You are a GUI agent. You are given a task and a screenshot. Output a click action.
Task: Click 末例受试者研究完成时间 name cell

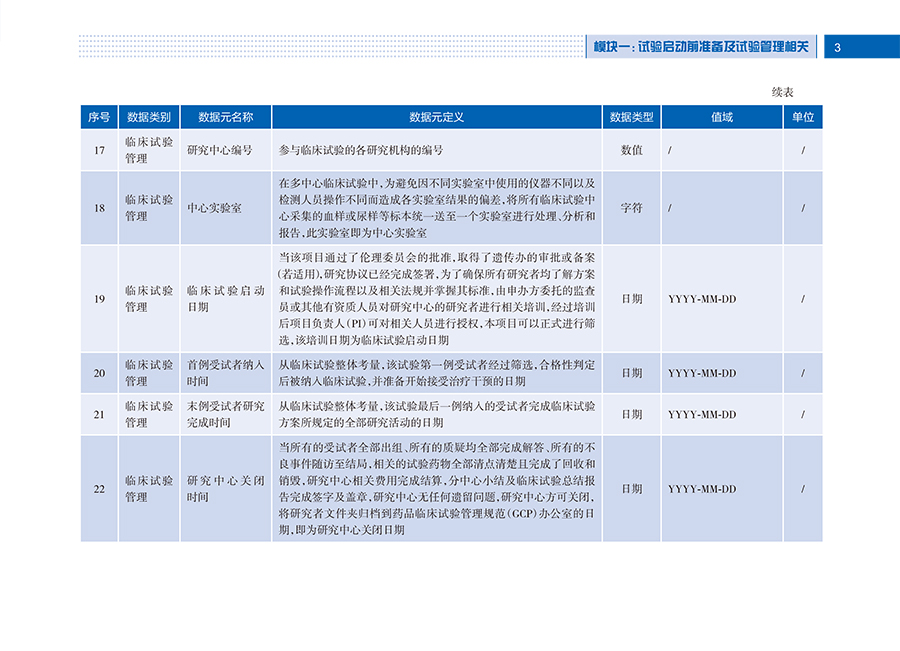226,414
